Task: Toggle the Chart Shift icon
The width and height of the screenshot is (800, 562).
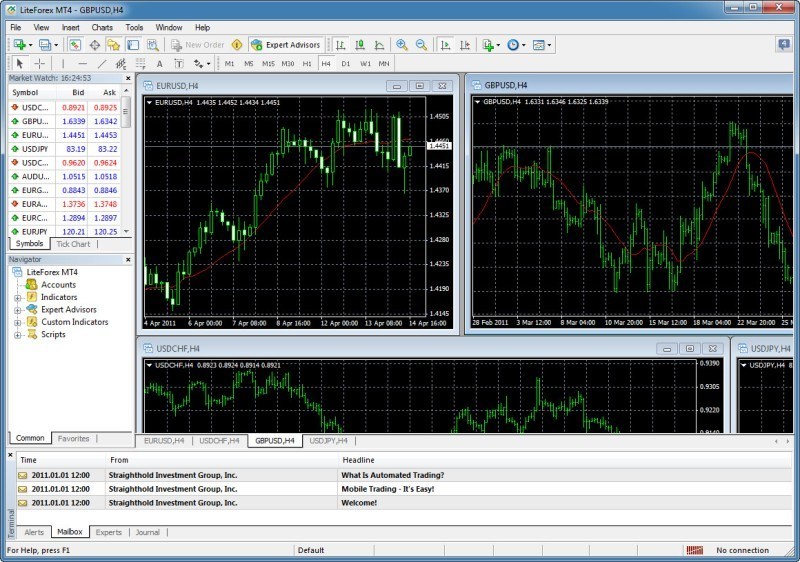Action: coord(465,45)
